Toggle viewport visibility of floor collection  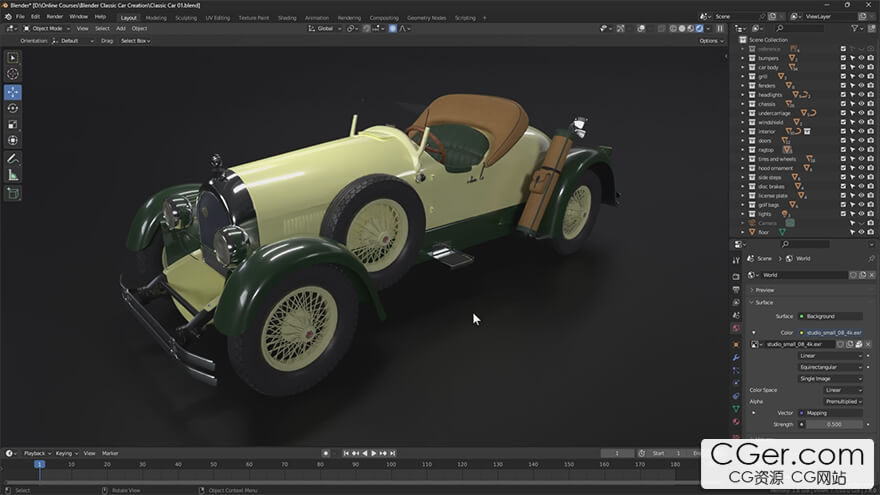point(861,232)
